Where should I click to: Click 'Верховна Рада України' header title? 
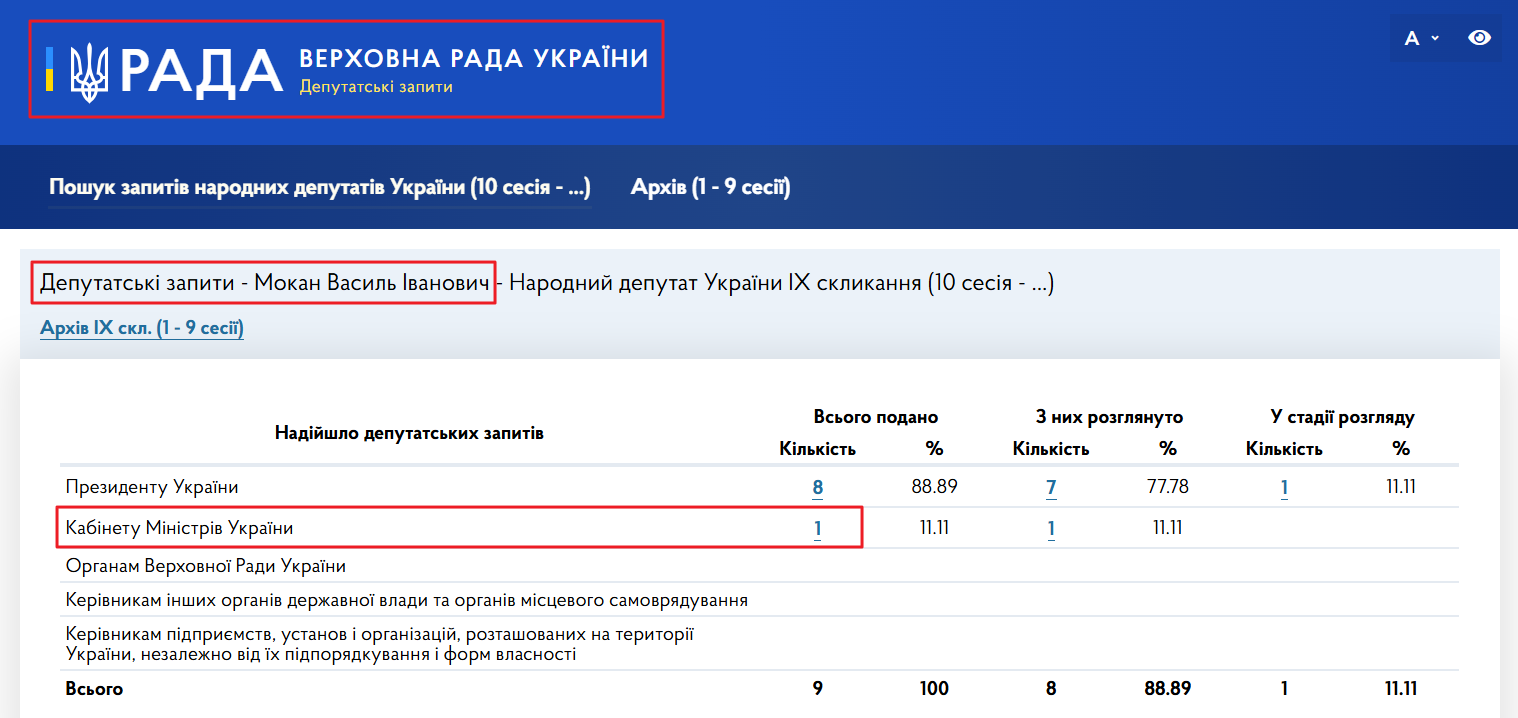click(x=474, y=58)
